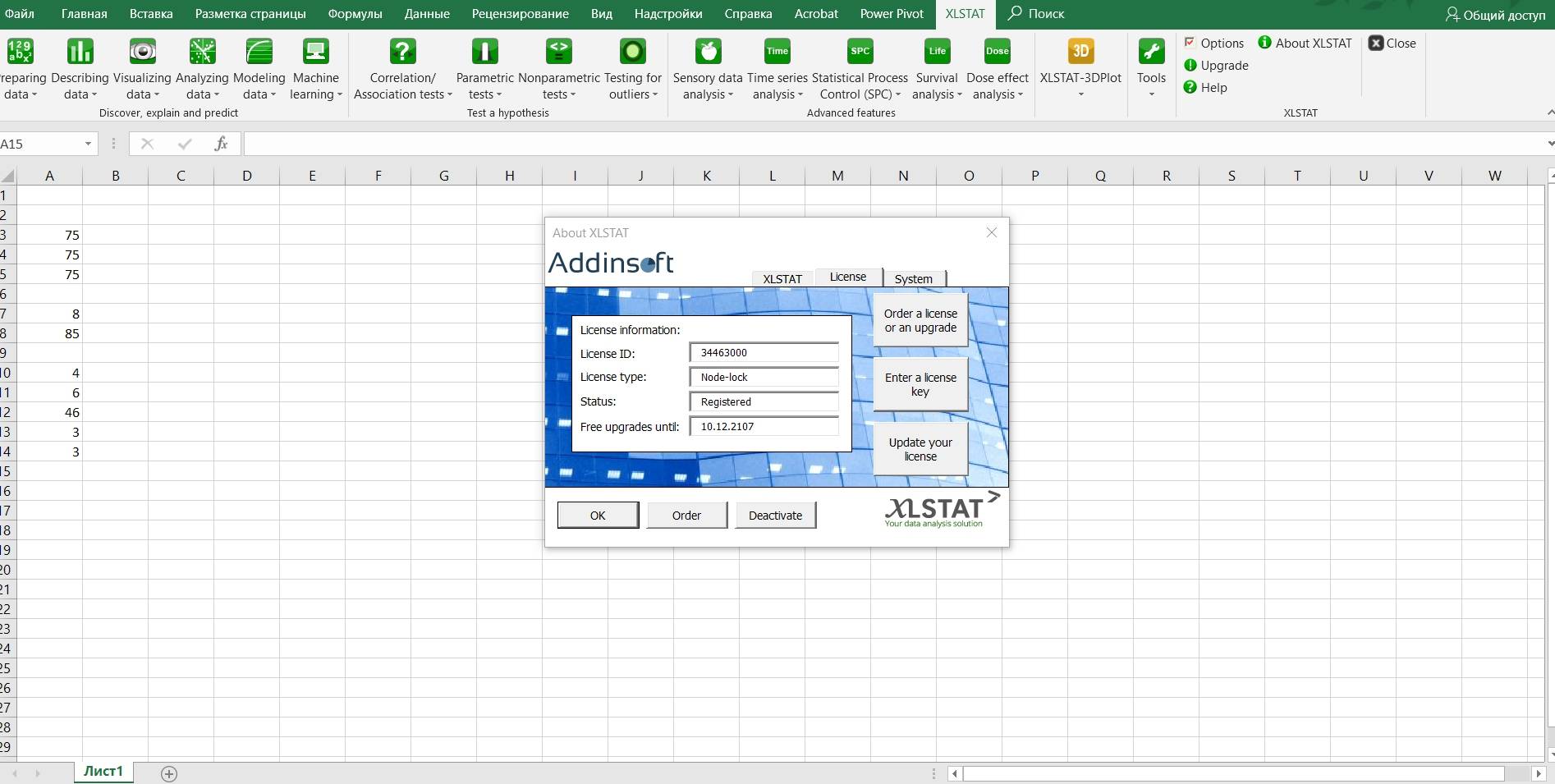The image size is (1555, 784).
Task: Click the Upgrade ribbon item
Action: (x=1216, y=66)
